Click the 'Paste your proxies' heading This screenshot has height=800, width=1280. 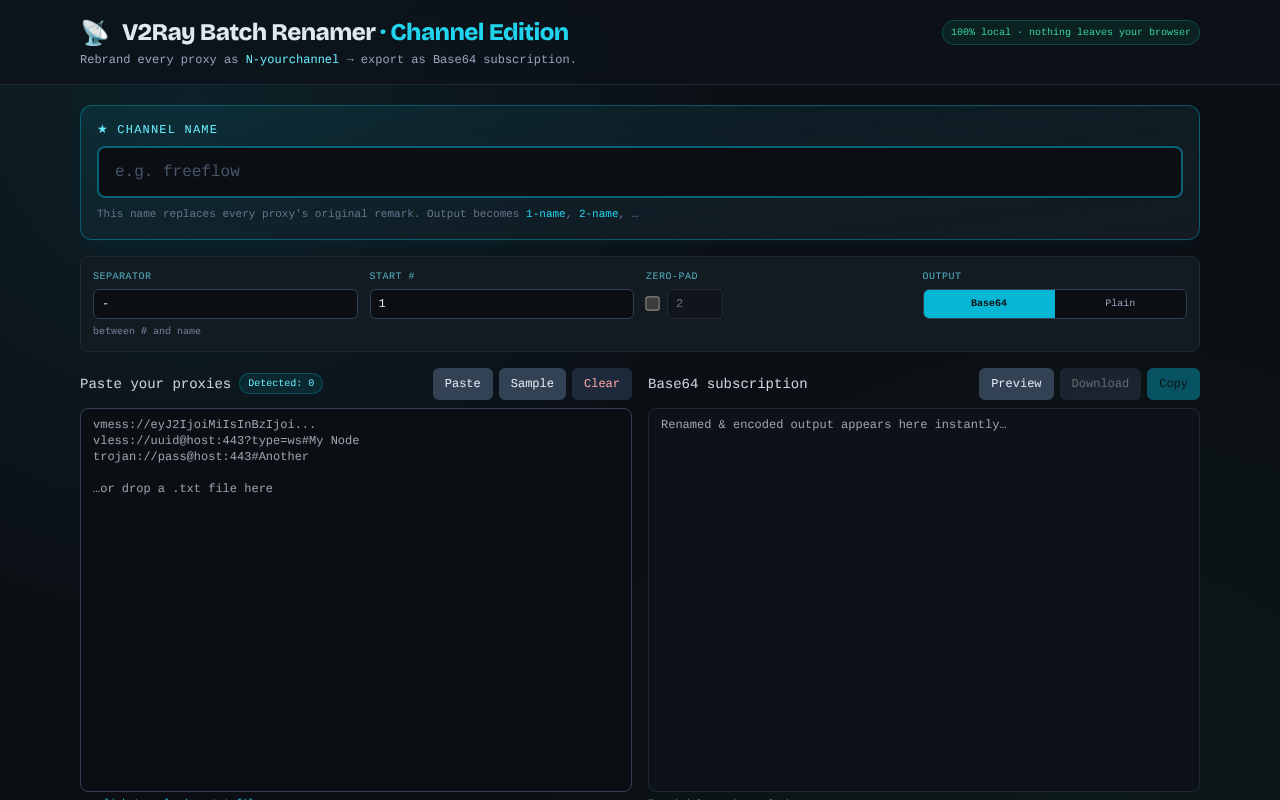[x=156, y=384]
